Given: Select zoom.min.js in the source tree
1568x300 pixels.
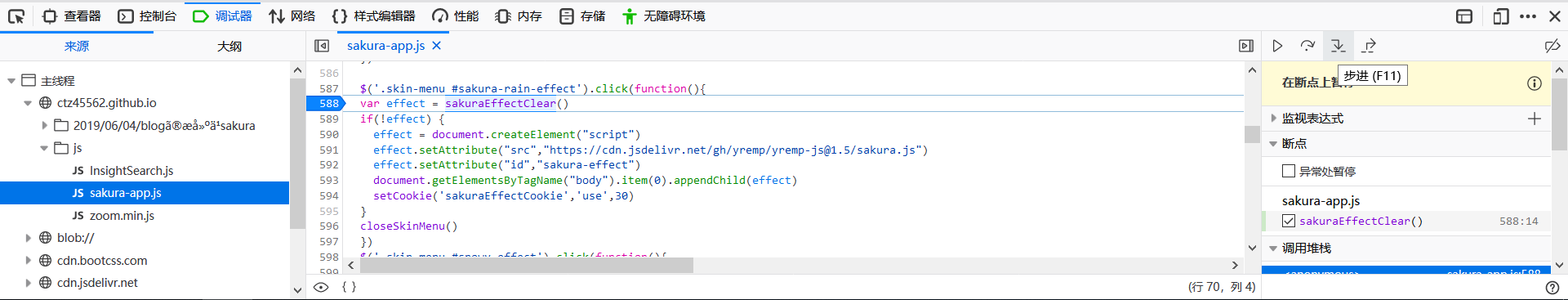Looking at the screenshot, I should point(122,215).
